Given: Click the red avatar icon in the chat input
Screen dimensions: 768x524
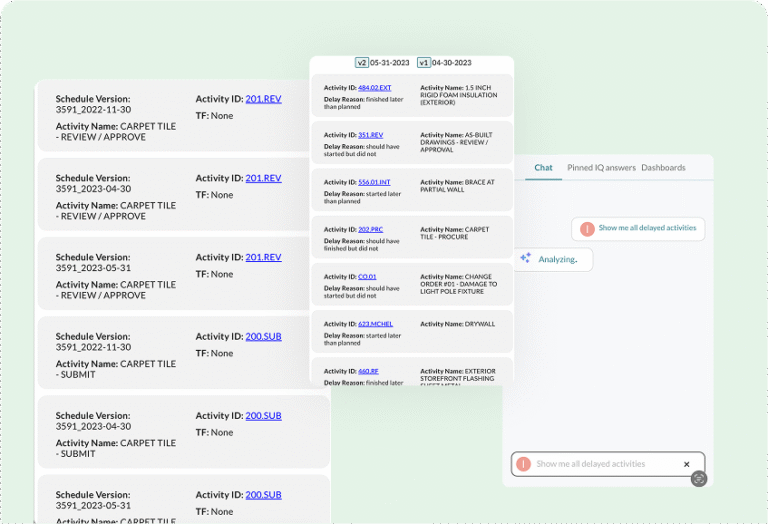Looking at the screenshot, I should pos(524,464).
